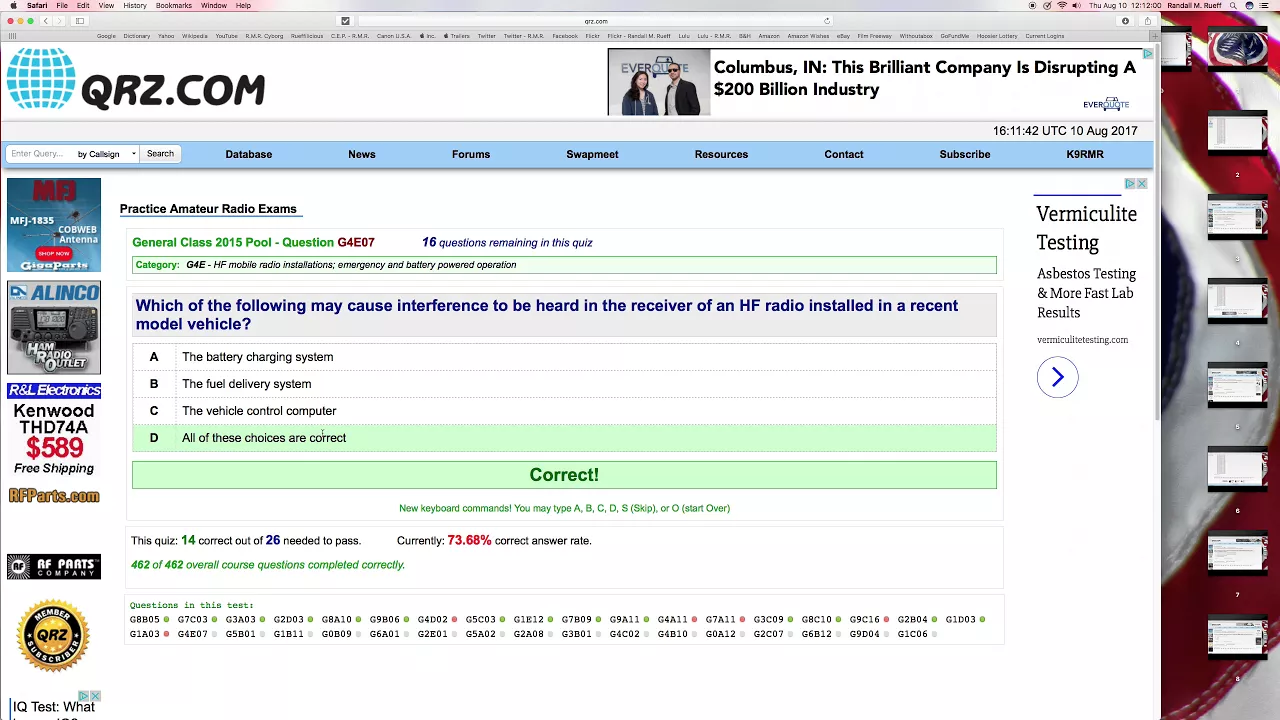Click the volume menu bar icon
This screenshot has width=1280, height=720.
pyautogui.click(x=1076, y=6)
